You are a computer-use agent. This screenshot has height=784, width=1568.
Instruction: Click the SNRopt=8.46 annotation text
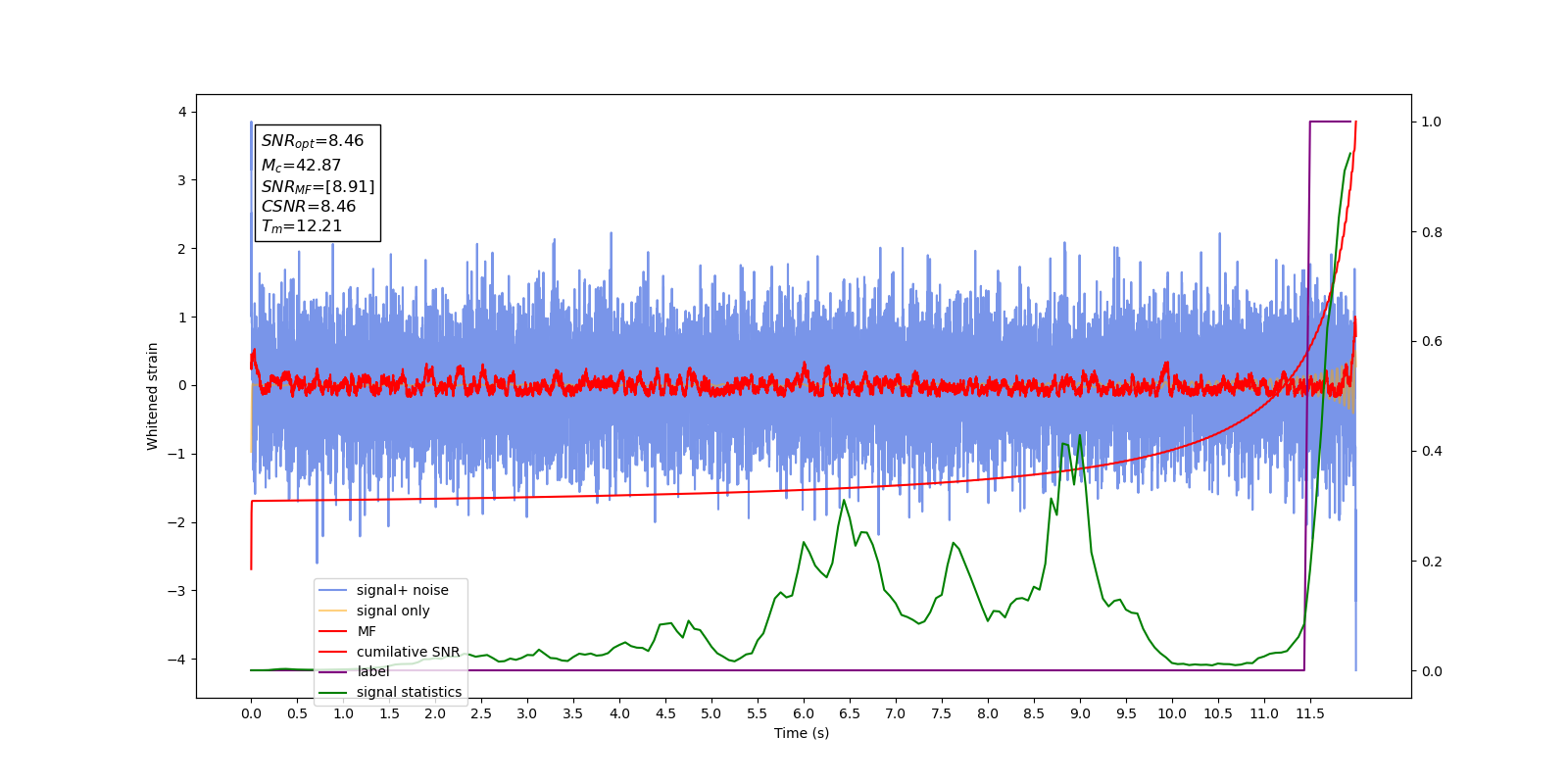313,141
